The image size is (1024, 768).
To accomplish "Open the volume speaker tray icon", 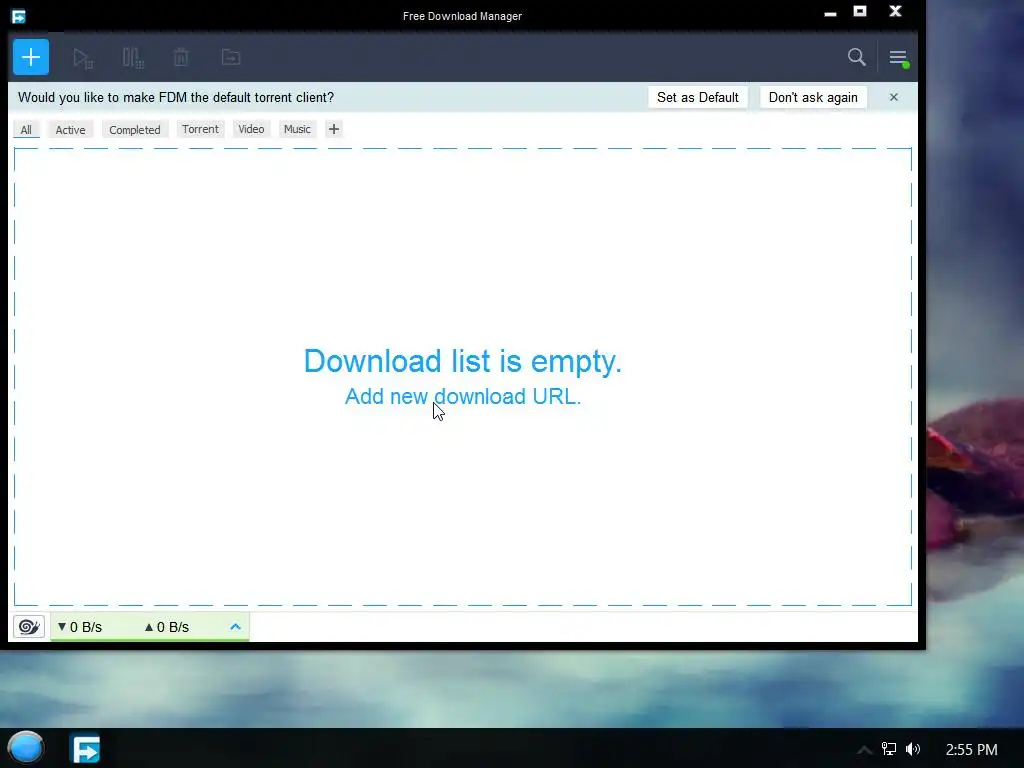I will coord(913,749).
